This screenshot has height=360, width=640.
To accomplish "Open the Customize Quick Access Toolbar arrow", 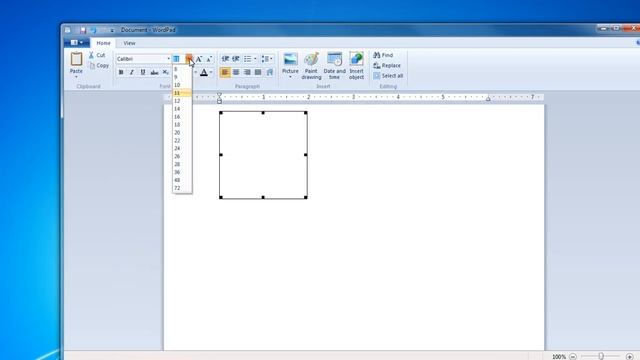I will pyautogui.click(x=111, y=30).
